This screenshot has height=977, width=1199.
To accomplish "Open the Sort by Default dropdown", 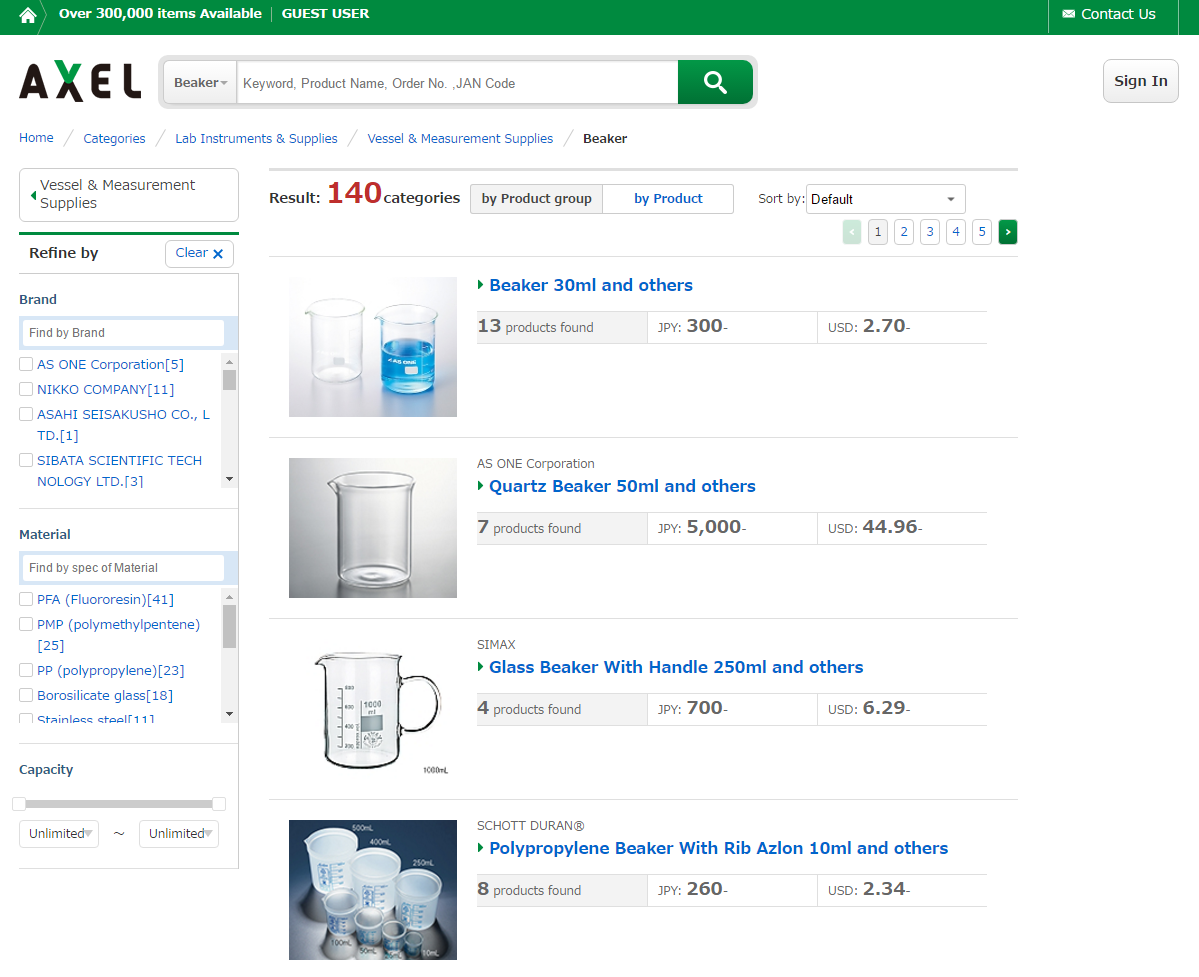I will 885,199.
